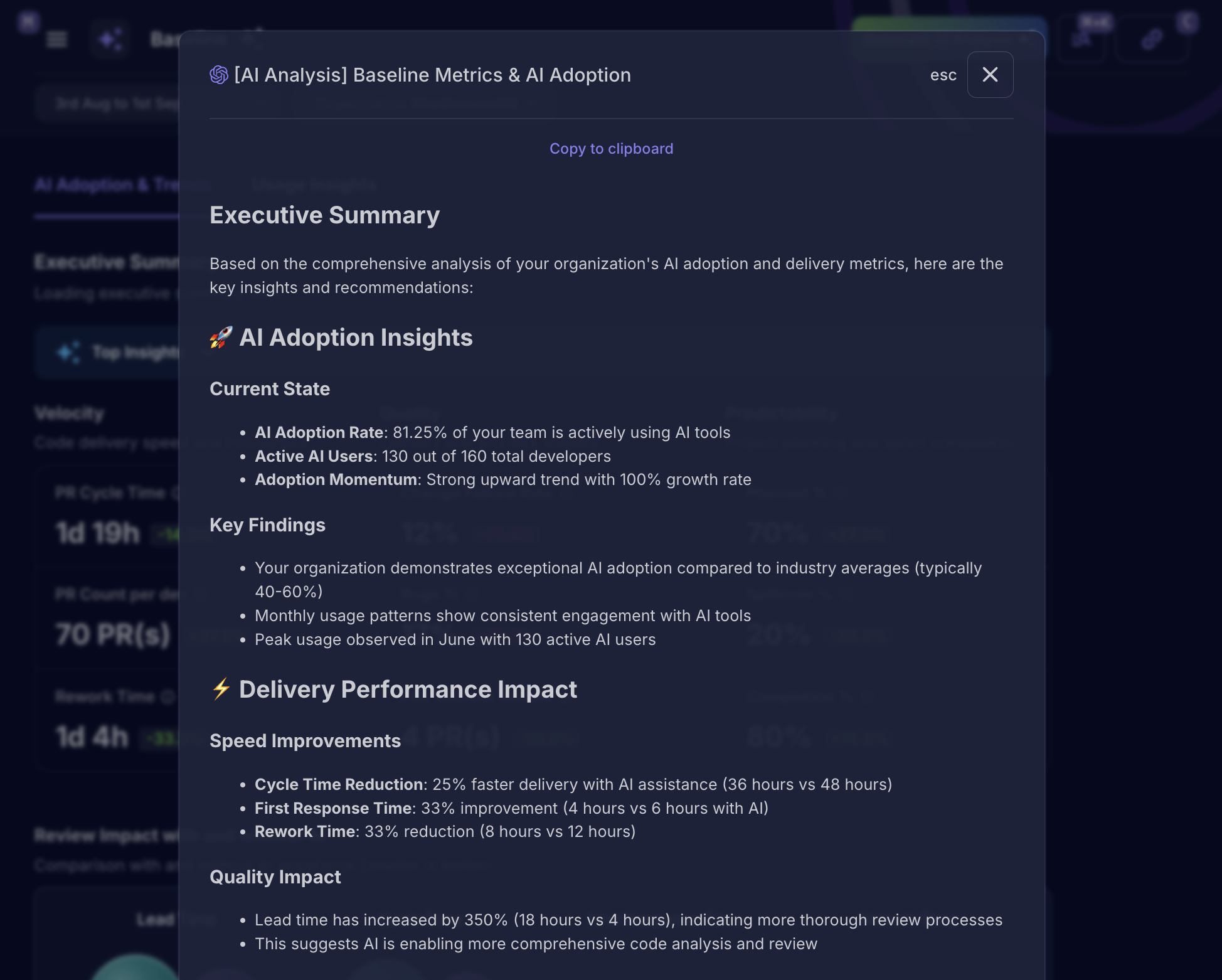Click the 70 PR(s) metric value
The image size is (1222, 980).
(x=113, y=635)
